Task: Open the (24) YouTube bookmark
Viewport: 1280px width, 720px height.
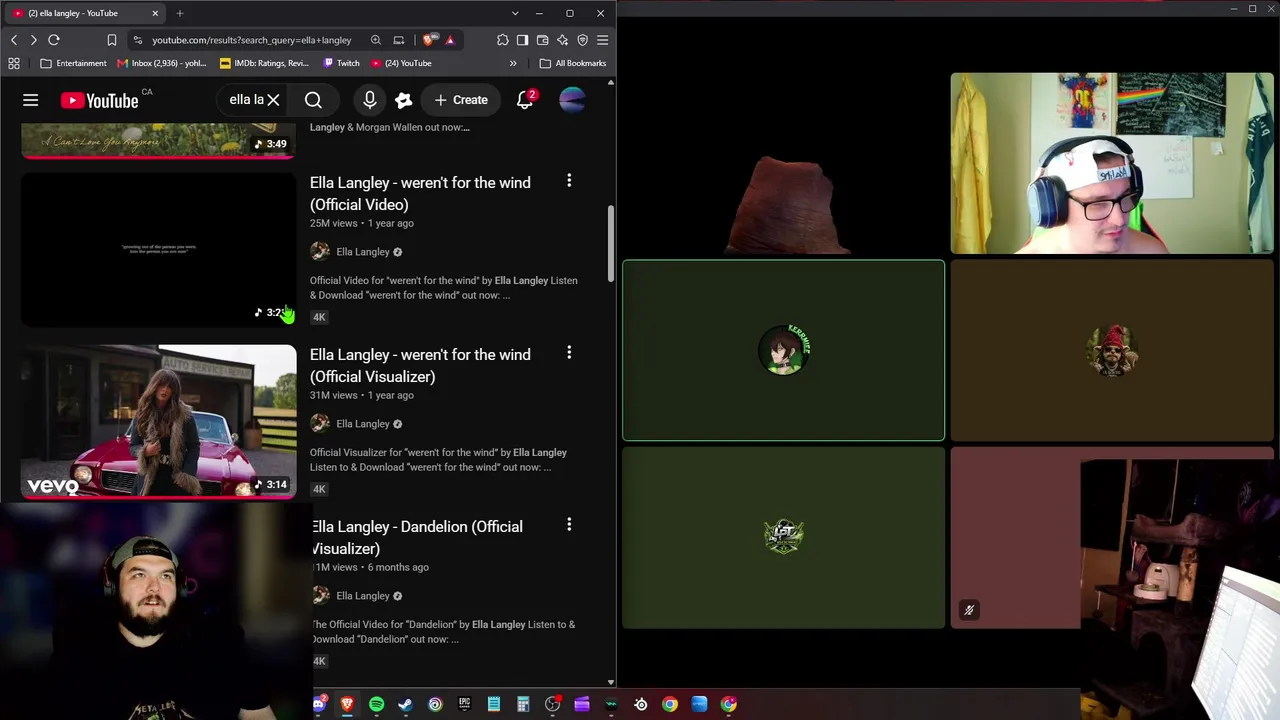Action: tap(401, 63)
